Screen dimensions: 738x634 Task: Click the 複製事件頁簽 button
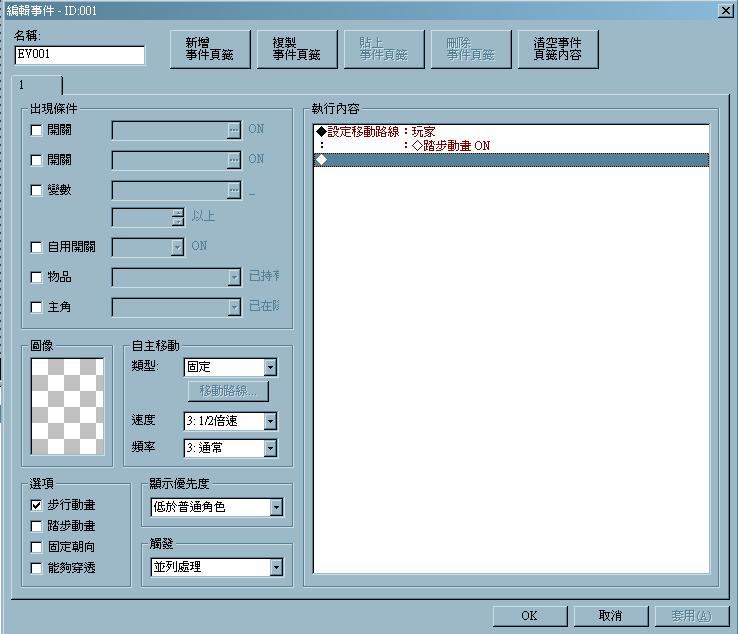point(297,49)
